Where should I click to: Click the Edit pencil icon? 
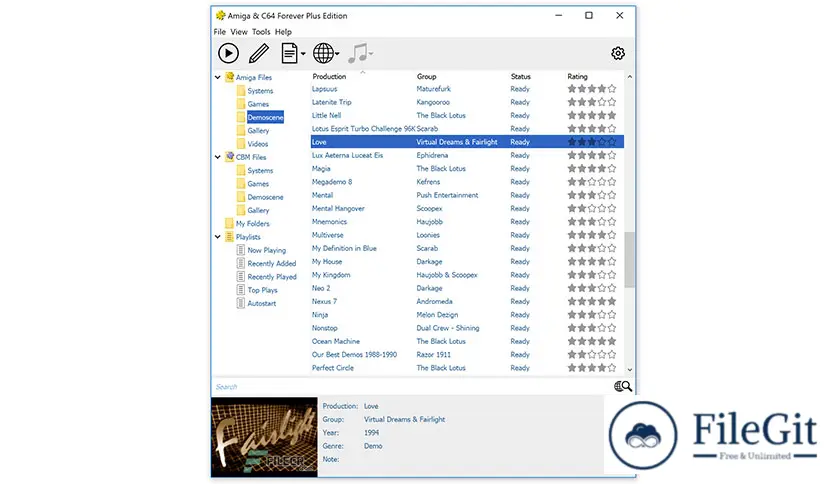(259, 53)
